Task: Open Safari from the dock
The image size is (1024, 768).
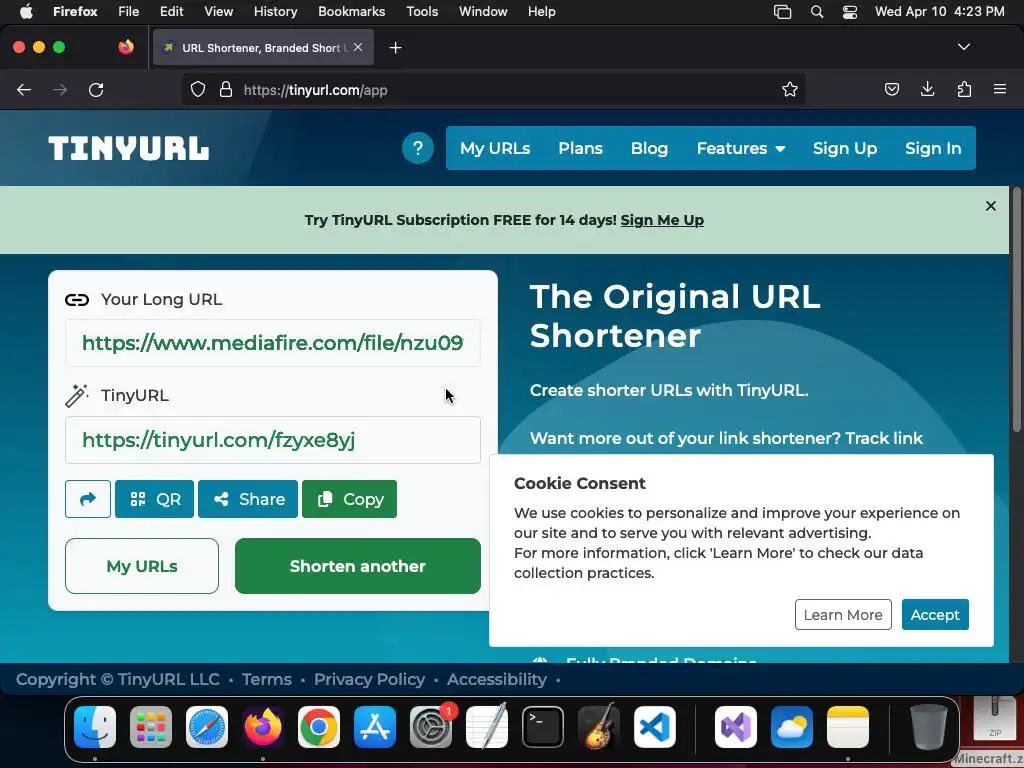Action: coord(207,727)
